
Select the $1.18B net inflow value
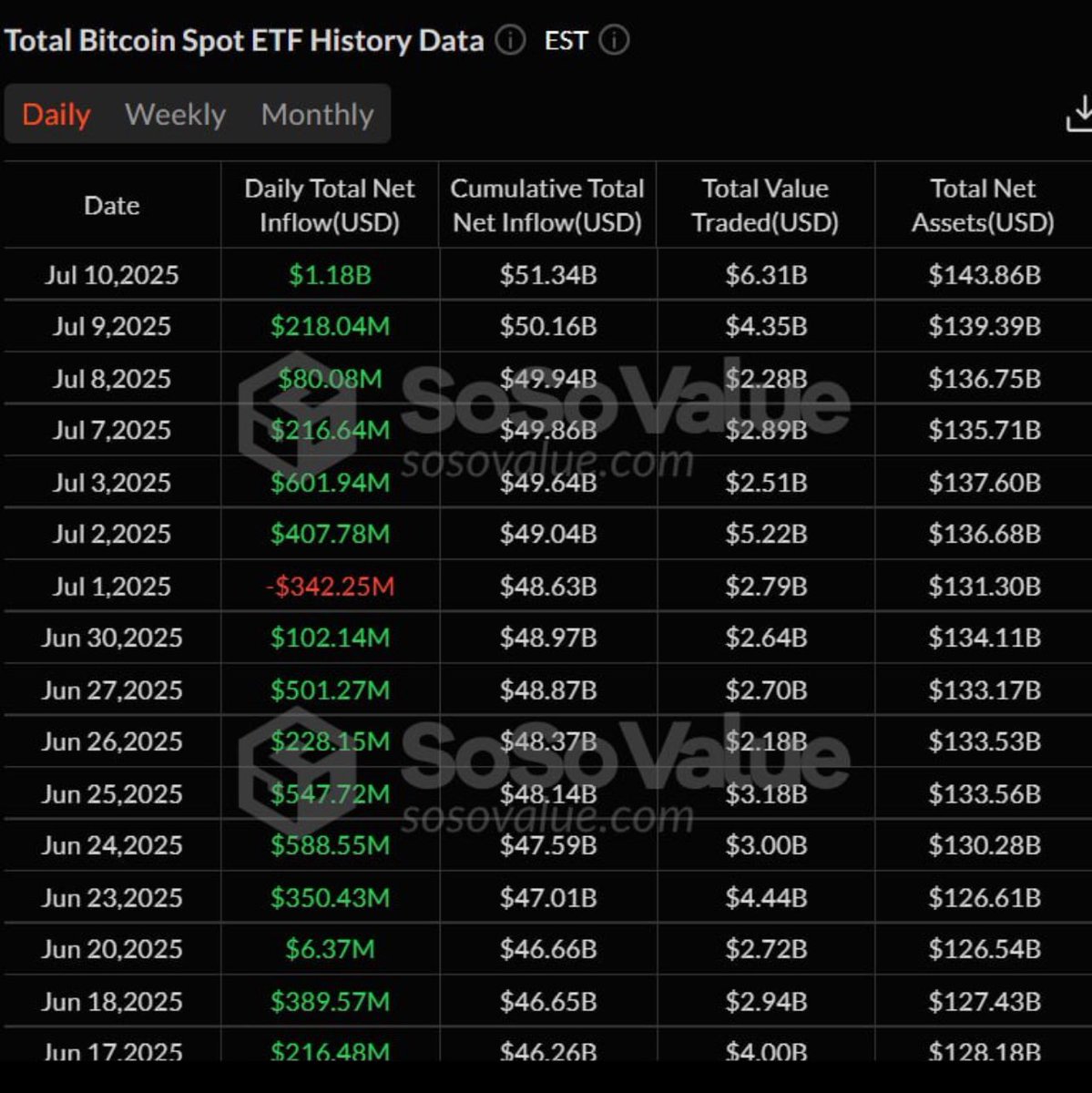tap(330, 275)
